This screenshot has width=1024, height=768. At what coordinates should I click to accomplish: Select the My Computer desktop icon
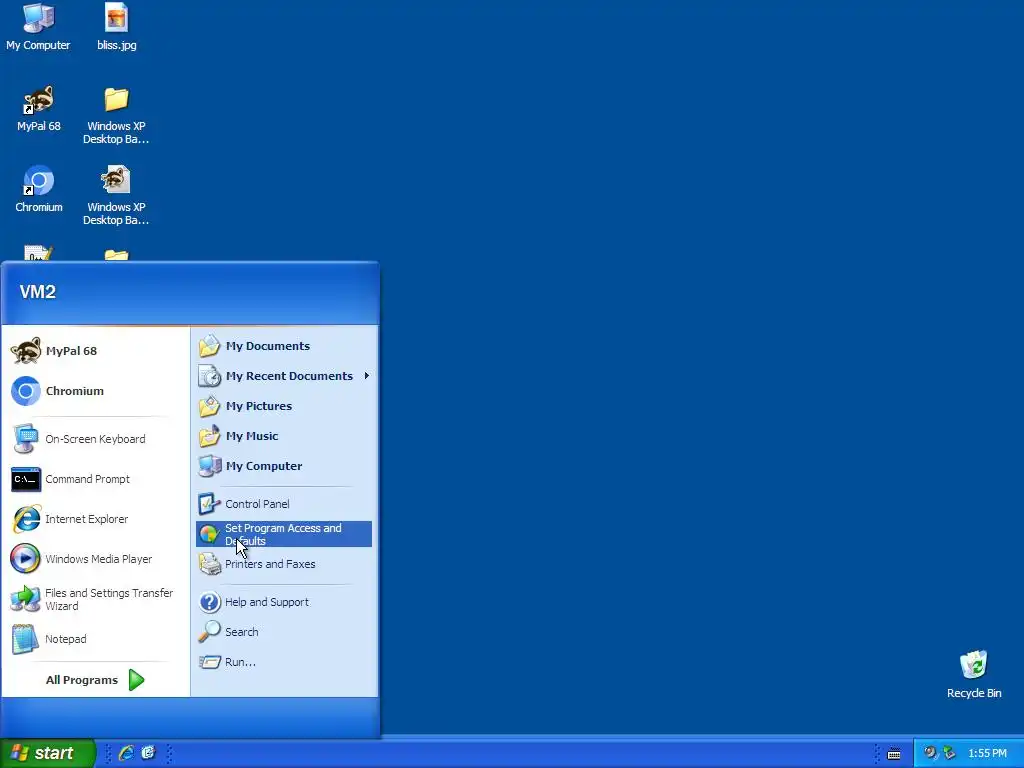[39, 27]
